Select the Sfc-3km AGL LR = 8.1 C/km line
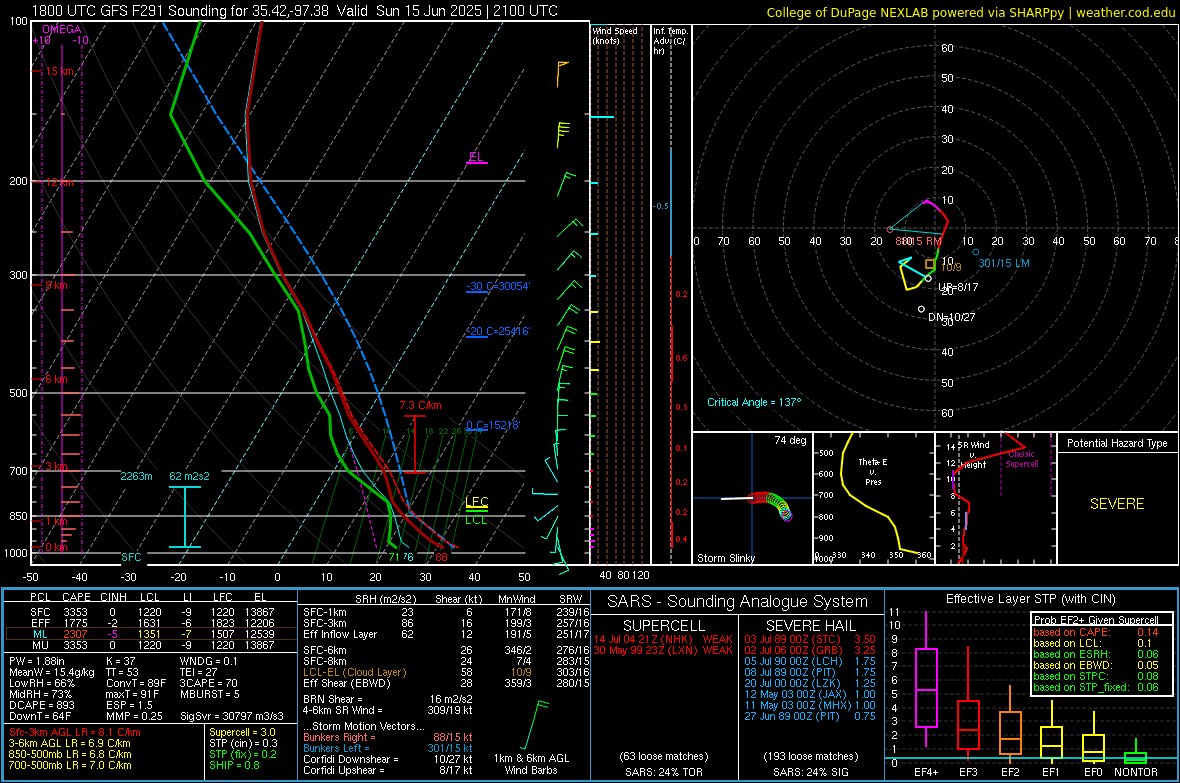Screen dimensions: 1180x783 [x=75, y=733]
